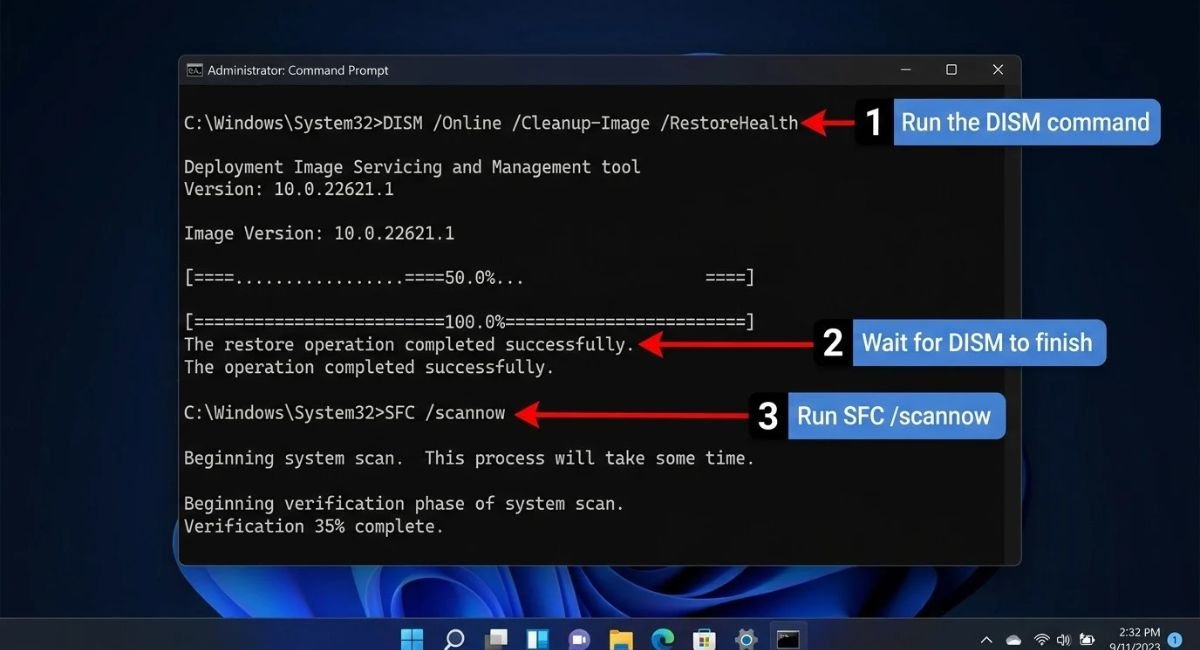Open the Windows Start menu
Viewport: 1200px width, 650px height.
tap(411, 638)
